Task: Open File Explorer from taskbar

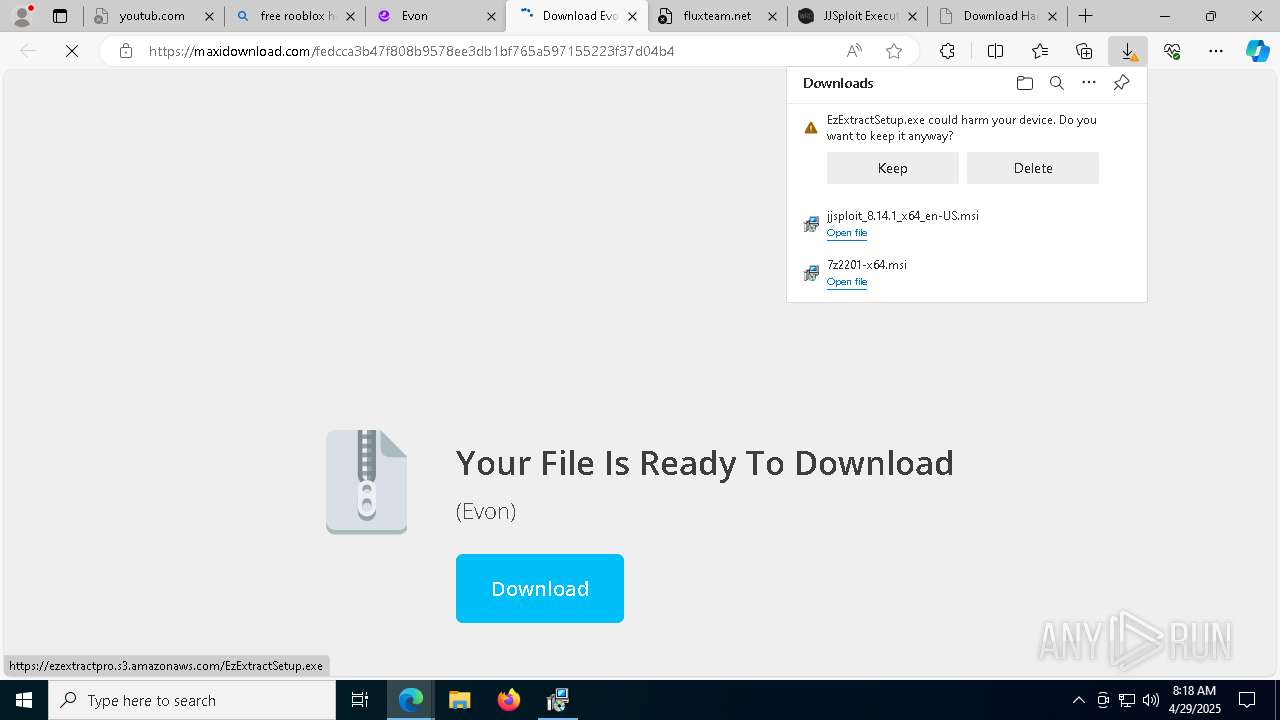Action: click(460, 700)
